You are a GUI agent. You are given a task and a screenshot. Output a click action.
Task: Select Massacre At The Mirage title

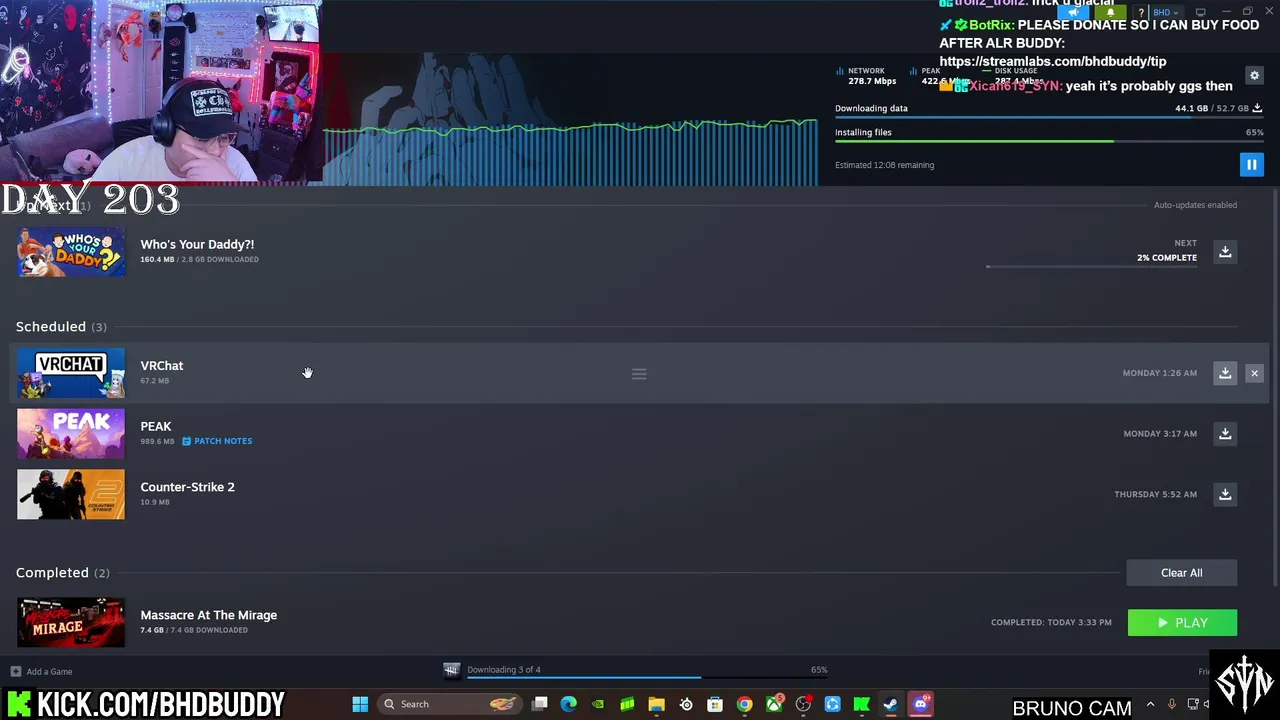(x=209, y=615)
